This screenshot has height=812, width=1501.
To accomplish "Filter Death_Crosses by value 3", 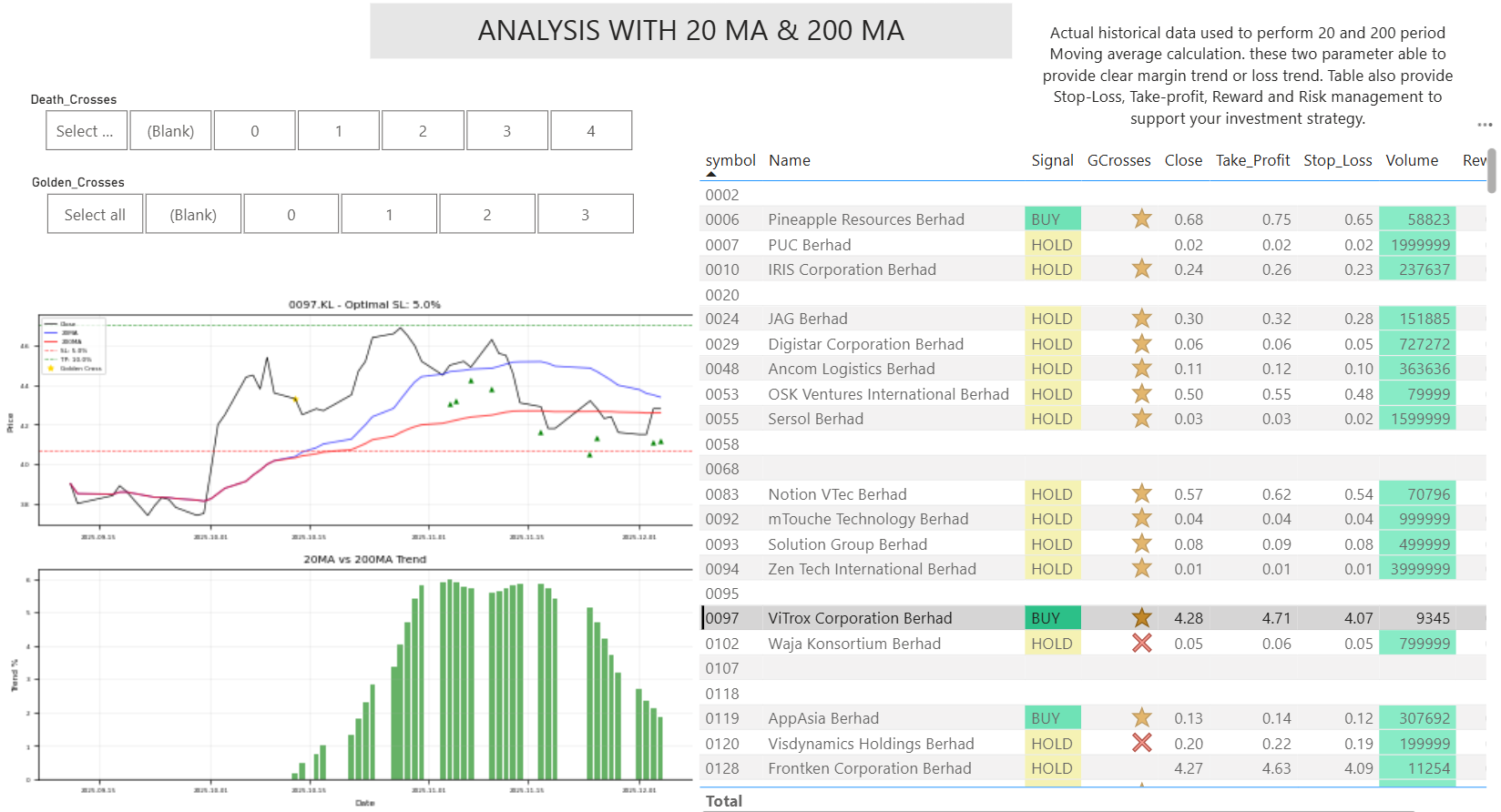I will tap(507, 131).
